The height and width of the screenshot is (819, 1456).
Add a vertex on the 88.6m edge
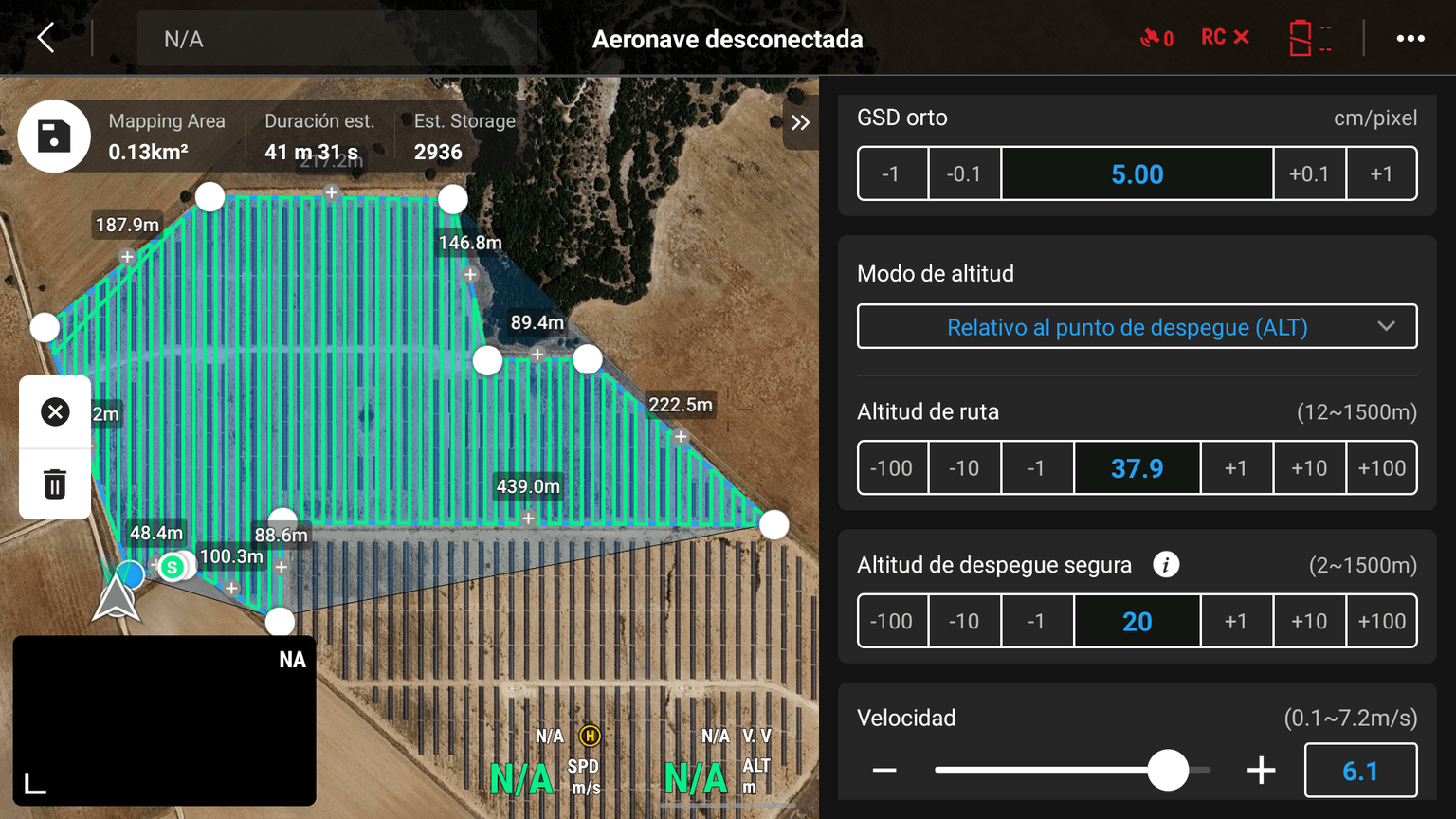click(x=282, y=567)
